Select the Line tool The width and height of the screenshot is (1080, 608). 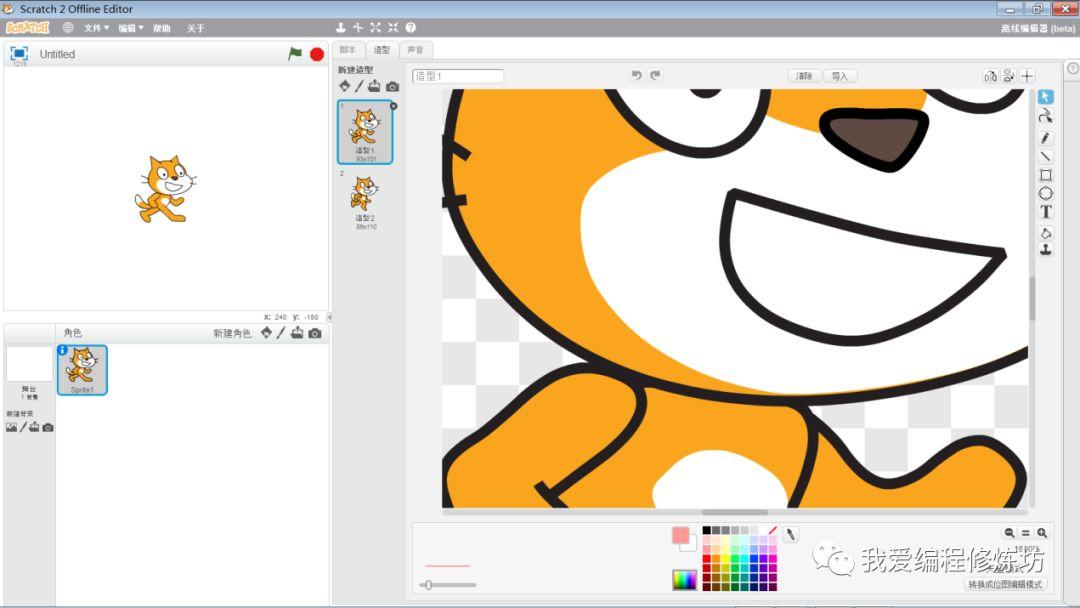[1046, 156]
